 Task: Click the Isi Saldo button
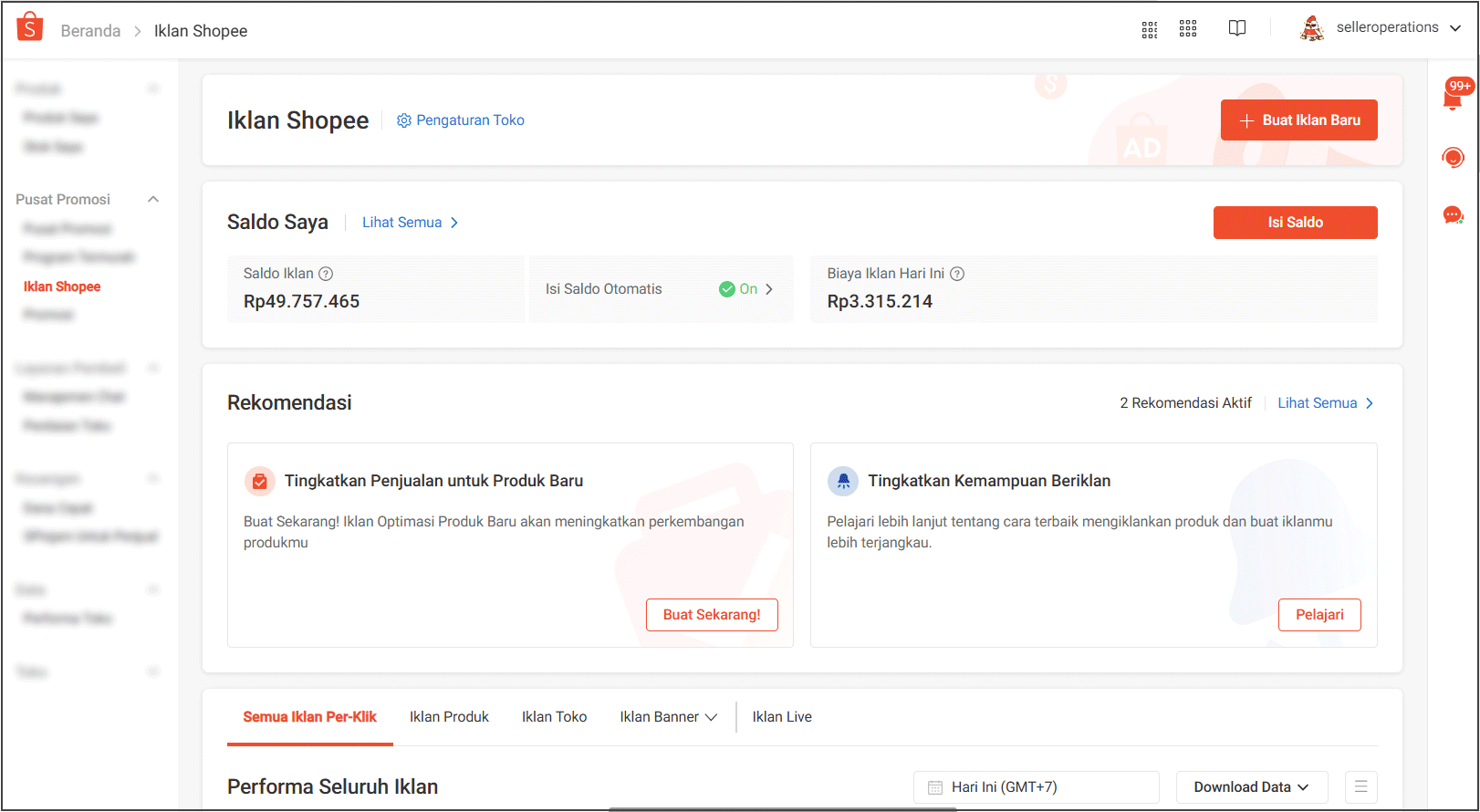pyautogui.click(x=1296, y=223)
